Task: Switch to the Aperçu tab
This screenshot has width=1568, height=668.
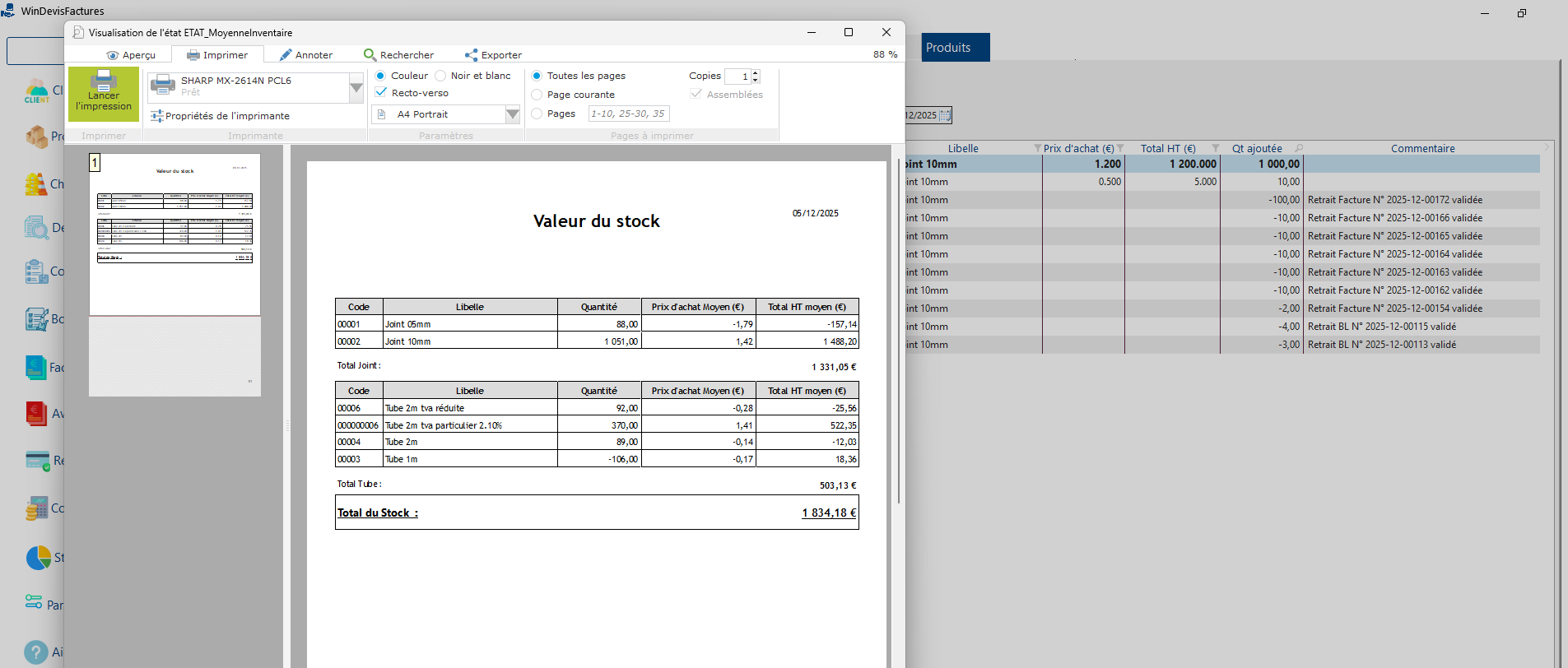Action: 131,55
